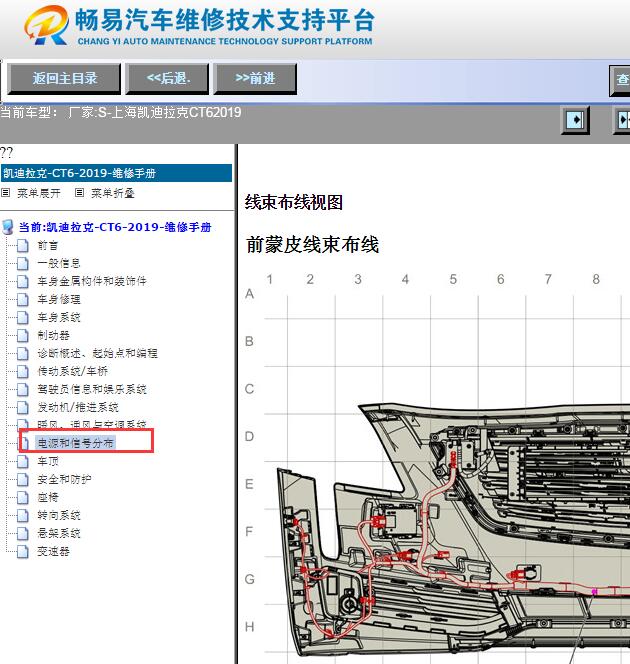
Task: Click the document icon next to 车顶
Action: (x=22, y=461)
